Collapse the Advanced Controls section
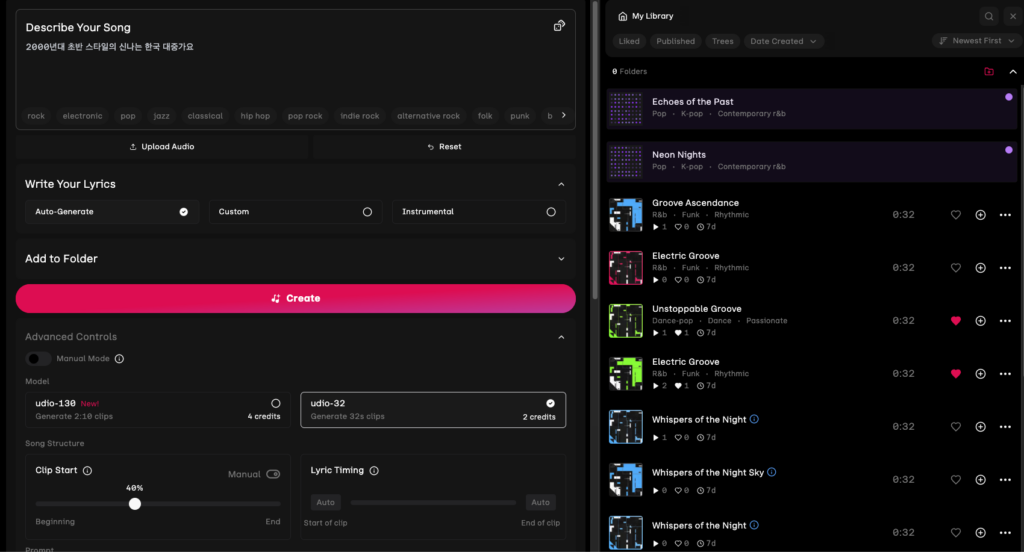The image size is (1024, 552). (561, 337)
